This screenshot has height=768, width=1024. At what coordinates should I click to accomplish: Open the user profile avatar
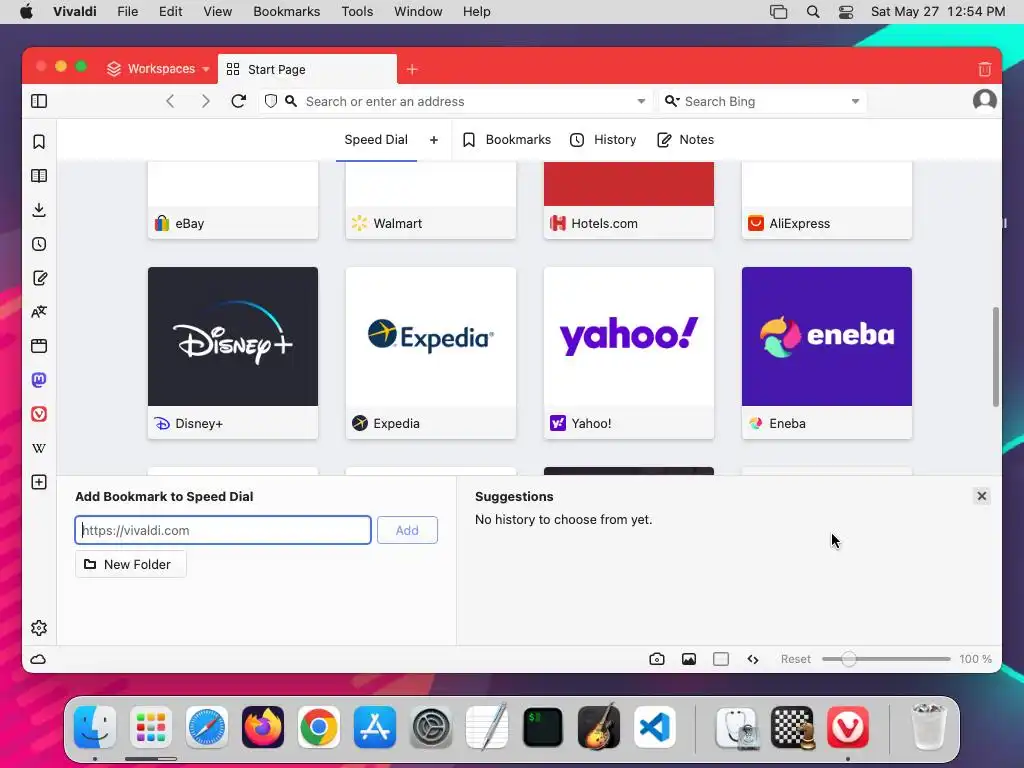point(985,101)
